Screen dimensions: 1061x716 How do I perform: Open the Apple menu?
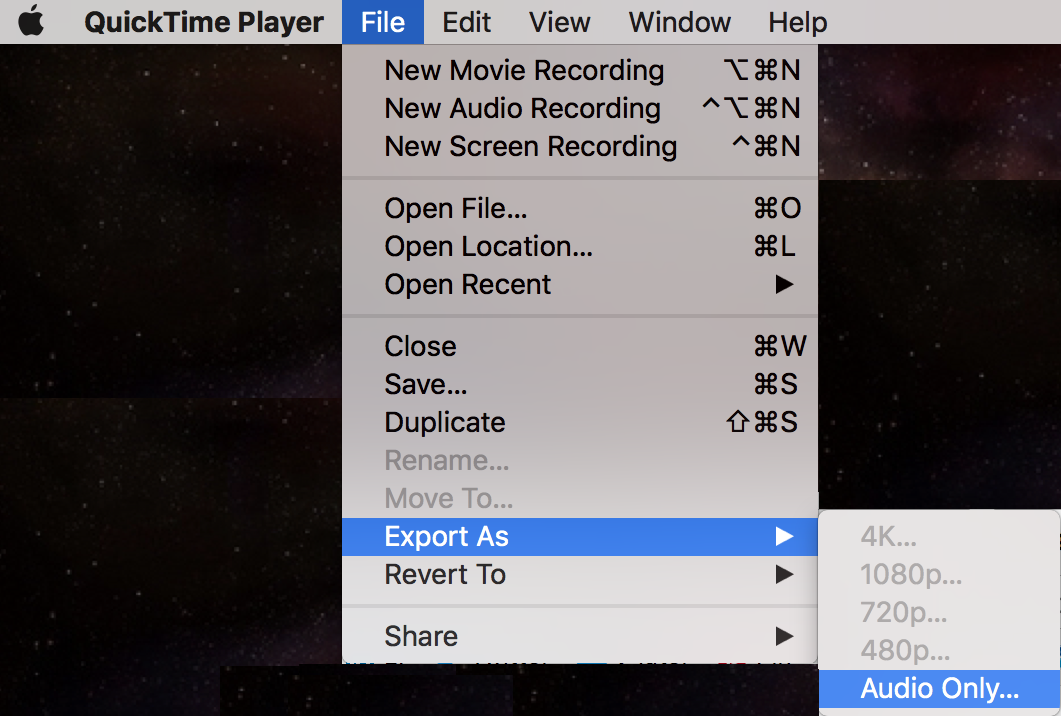tap(30, 22)
